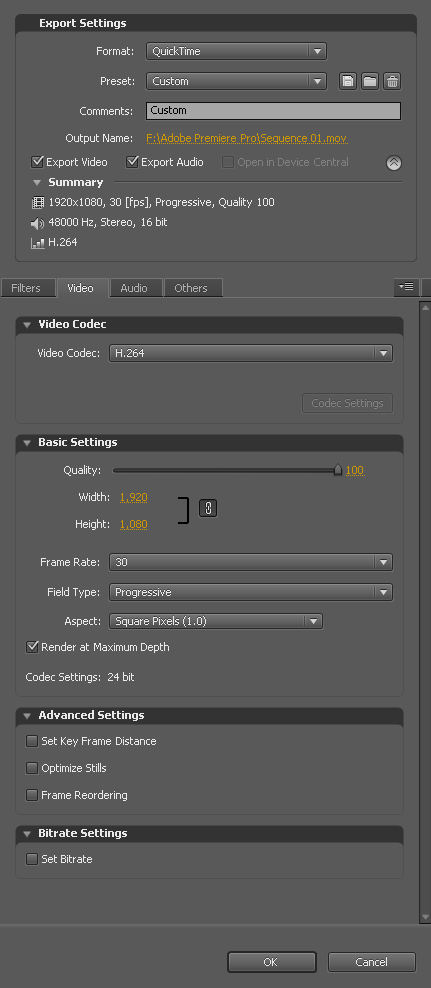The height and width of the screenshot is (988, 431).
Task: Uncheck the Export Video checkbox
Action: (x=37, y=162)
